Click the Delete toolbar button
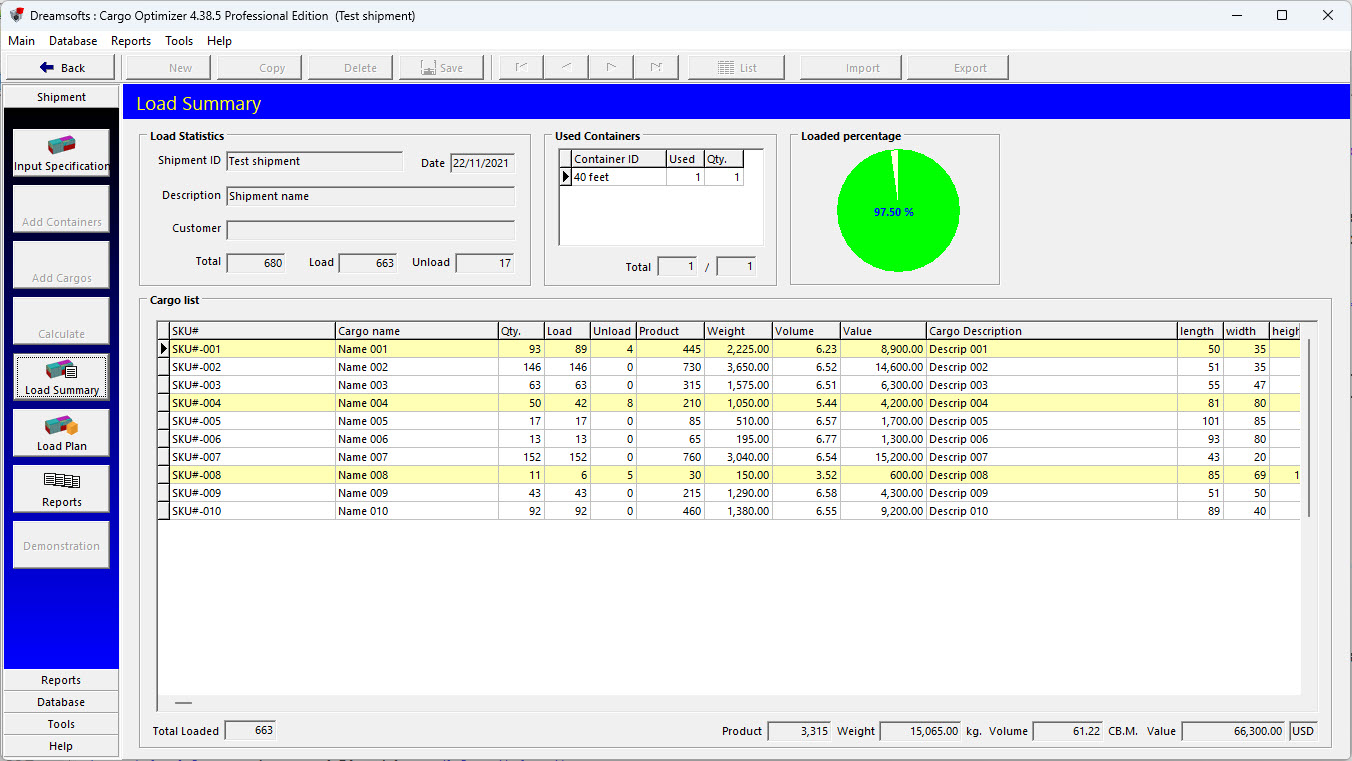Viewport: 1352px width, 761px height. [351, 67]
